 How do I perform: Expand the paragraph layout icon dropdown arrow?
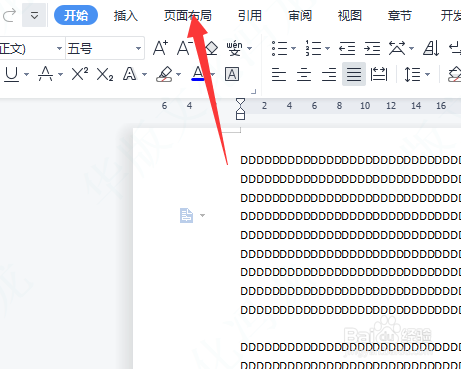(x=202, y=215)
